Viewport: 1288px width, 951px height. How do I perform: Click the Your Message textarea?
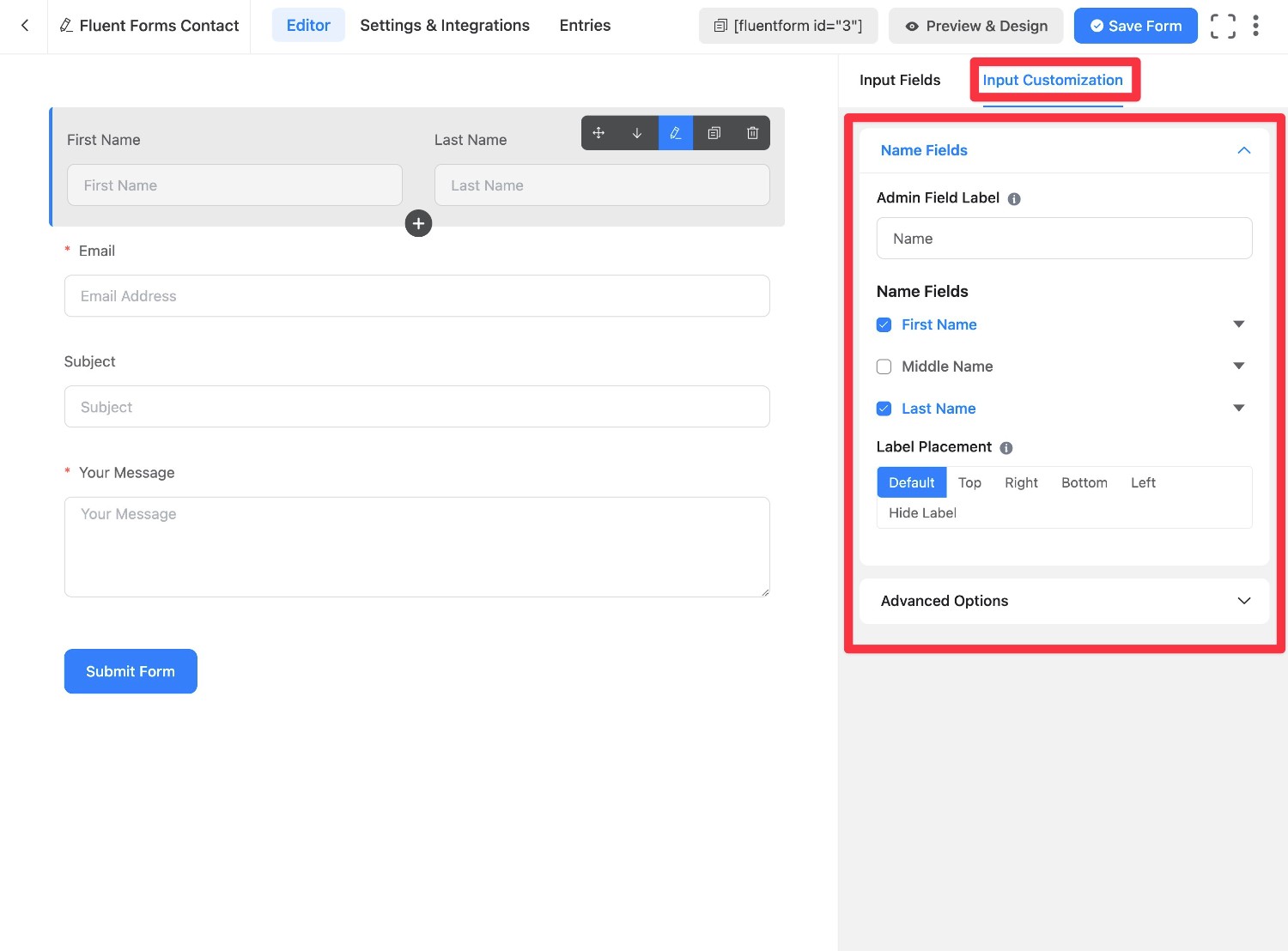(x=417, y=547)
